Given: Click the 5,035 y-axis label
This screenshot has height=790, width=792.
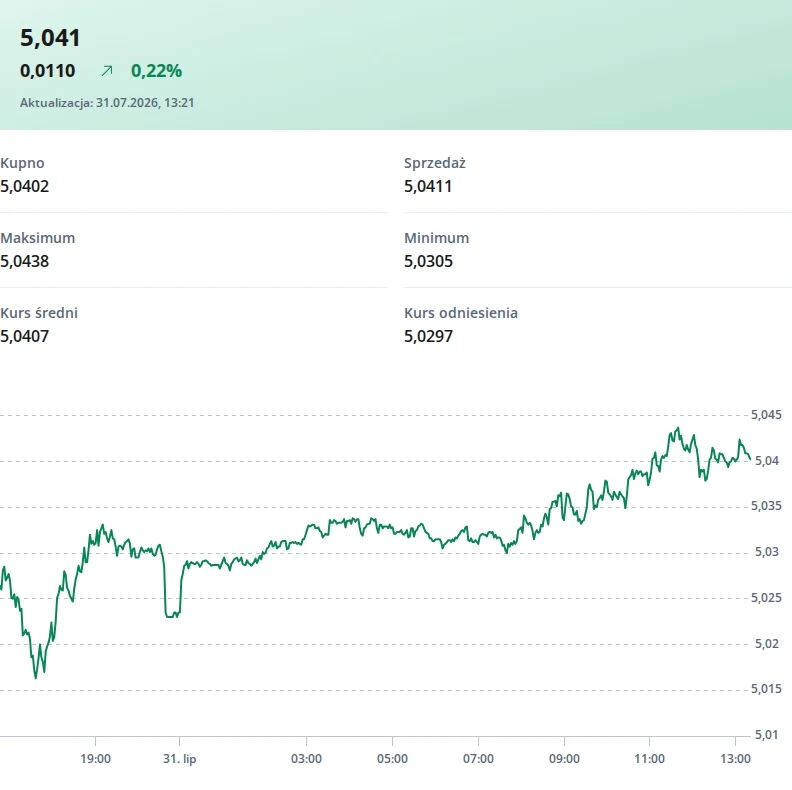Looking at the screenshot, I should [766, 506].
